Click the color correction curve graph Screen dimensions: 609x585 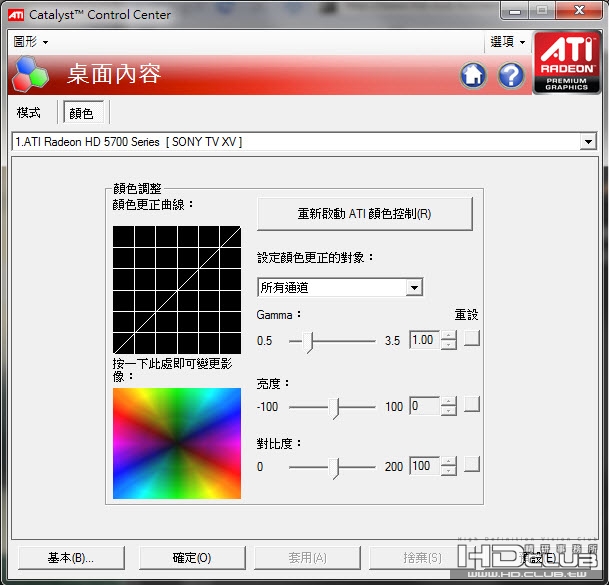tap(177, 290)
